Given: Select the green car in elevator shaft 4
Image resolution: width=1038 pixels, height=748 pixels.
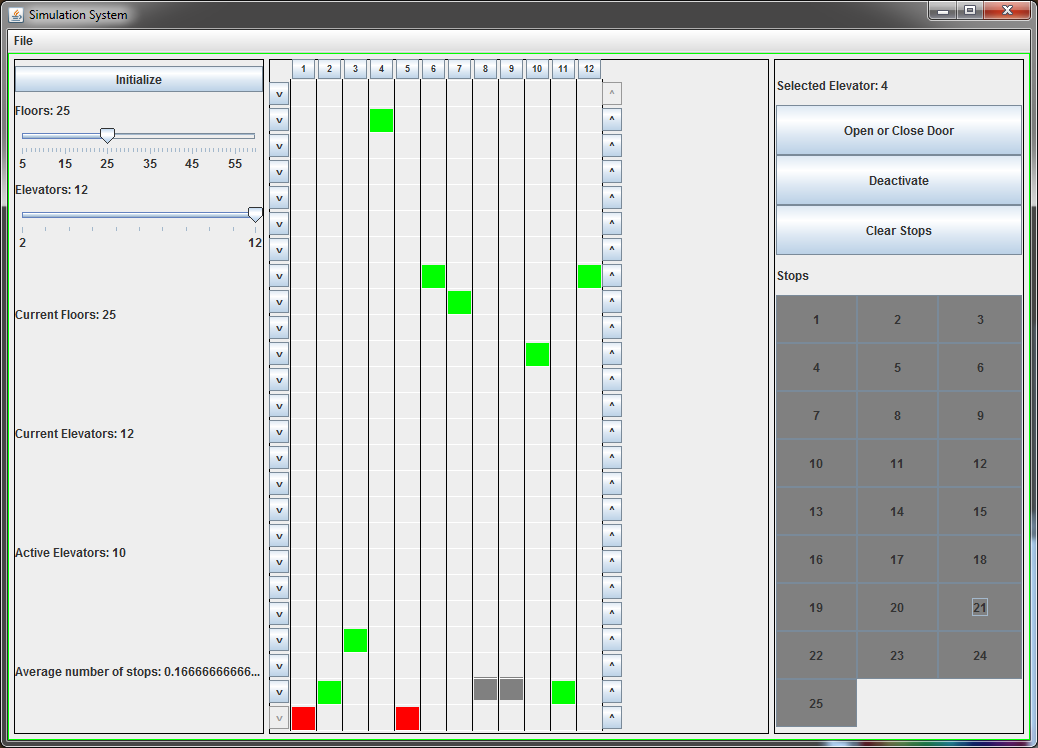Looking at the screenshot, I should 381,120.
